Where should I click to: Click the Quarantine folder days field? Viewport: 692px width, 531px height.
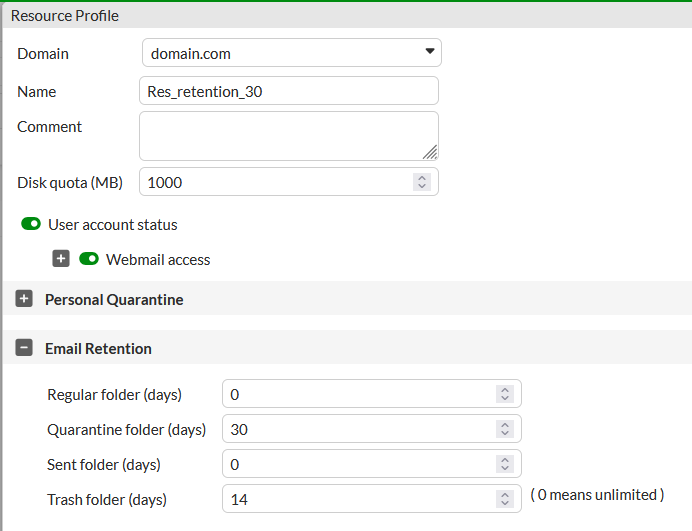pyautogui.click(x=372, y=429)
